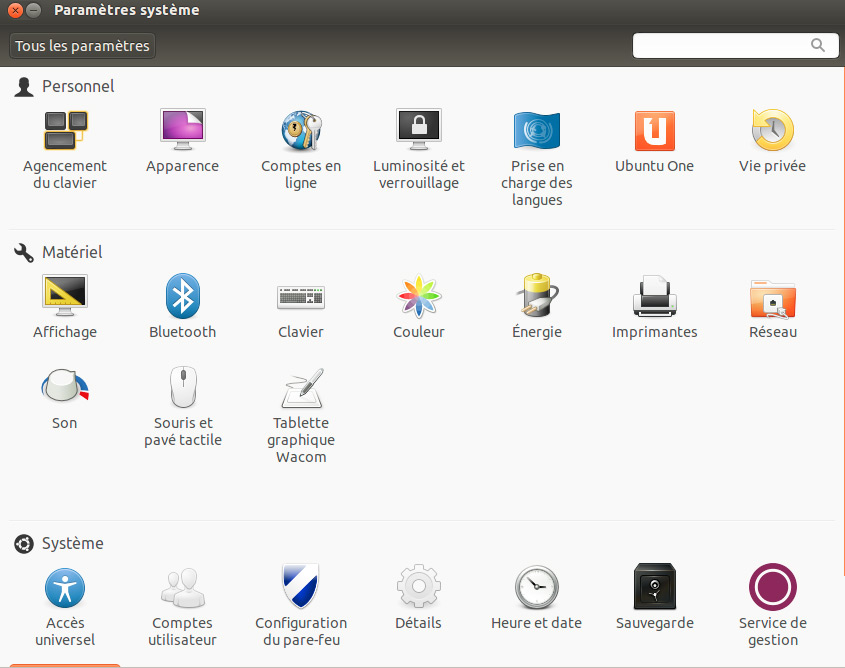Open Service de gestion panel
Image resolution: width=845 pixels, height=668 pixels.
(772, 606)
